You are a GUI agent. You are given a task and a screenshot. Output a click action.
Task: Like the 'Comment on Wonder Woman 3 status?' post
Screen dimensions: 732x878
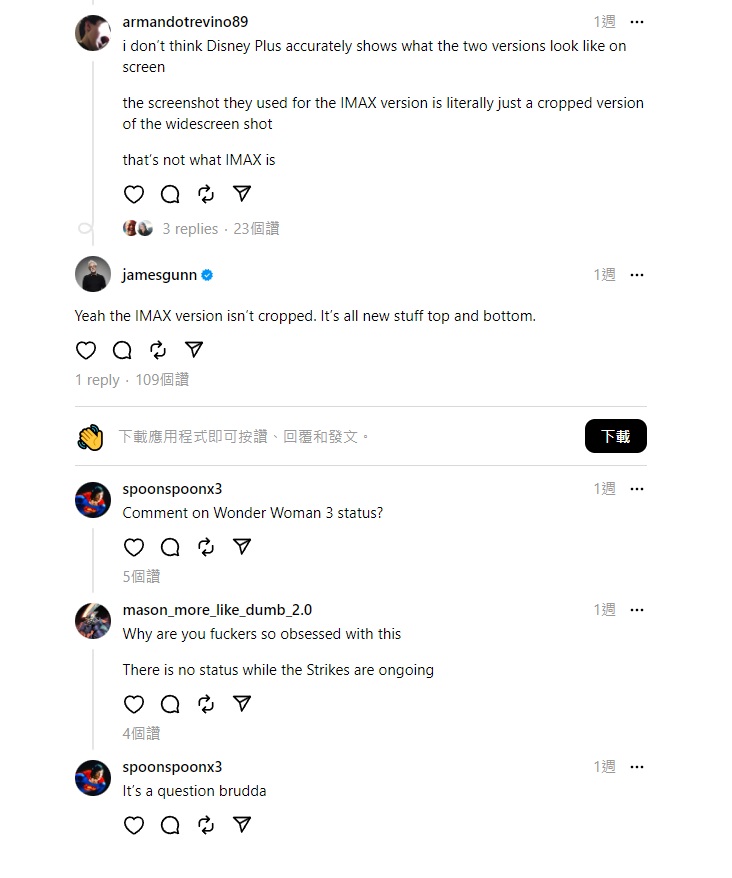click(x=133, y=547)
